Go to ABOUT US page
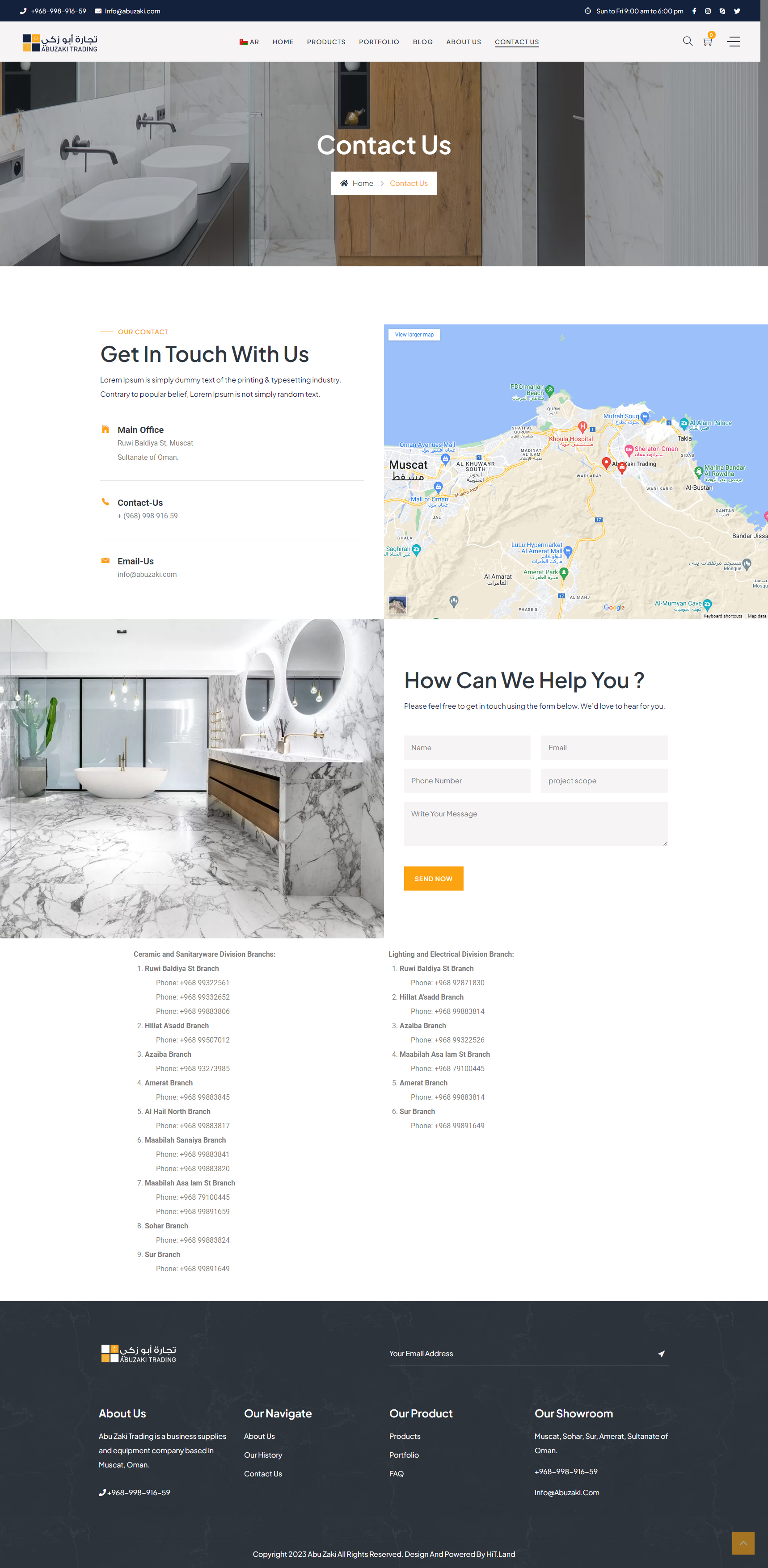768x1568 pixels. pyautogui.click(x=464, y=42)
